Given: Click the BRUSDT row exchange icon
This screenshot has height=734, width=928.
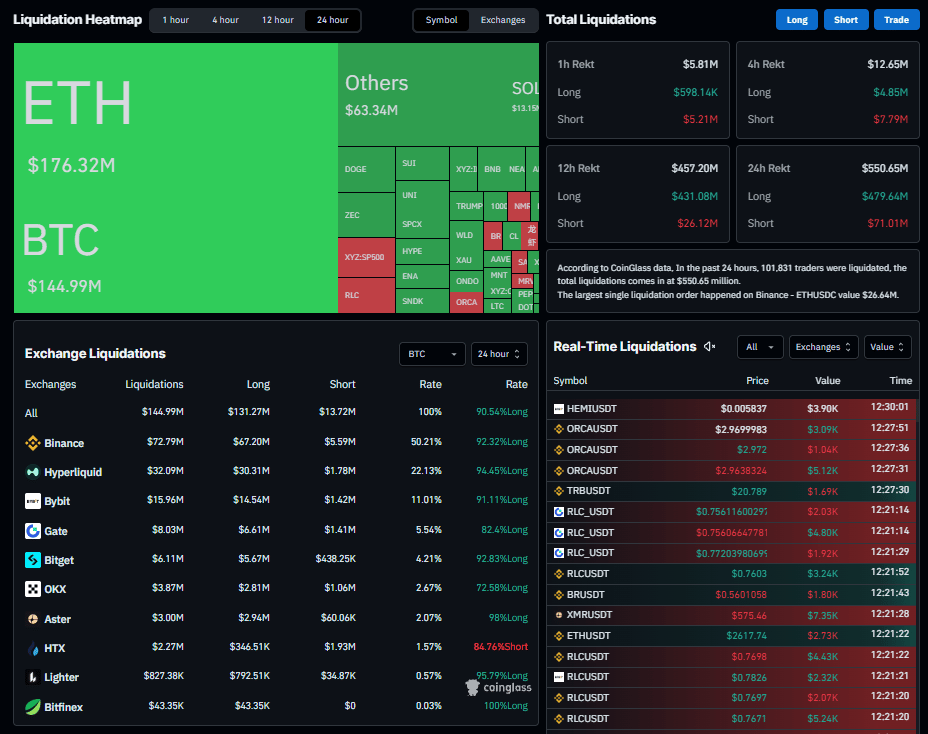Looking at the screenshot, I should pos(559,594).
